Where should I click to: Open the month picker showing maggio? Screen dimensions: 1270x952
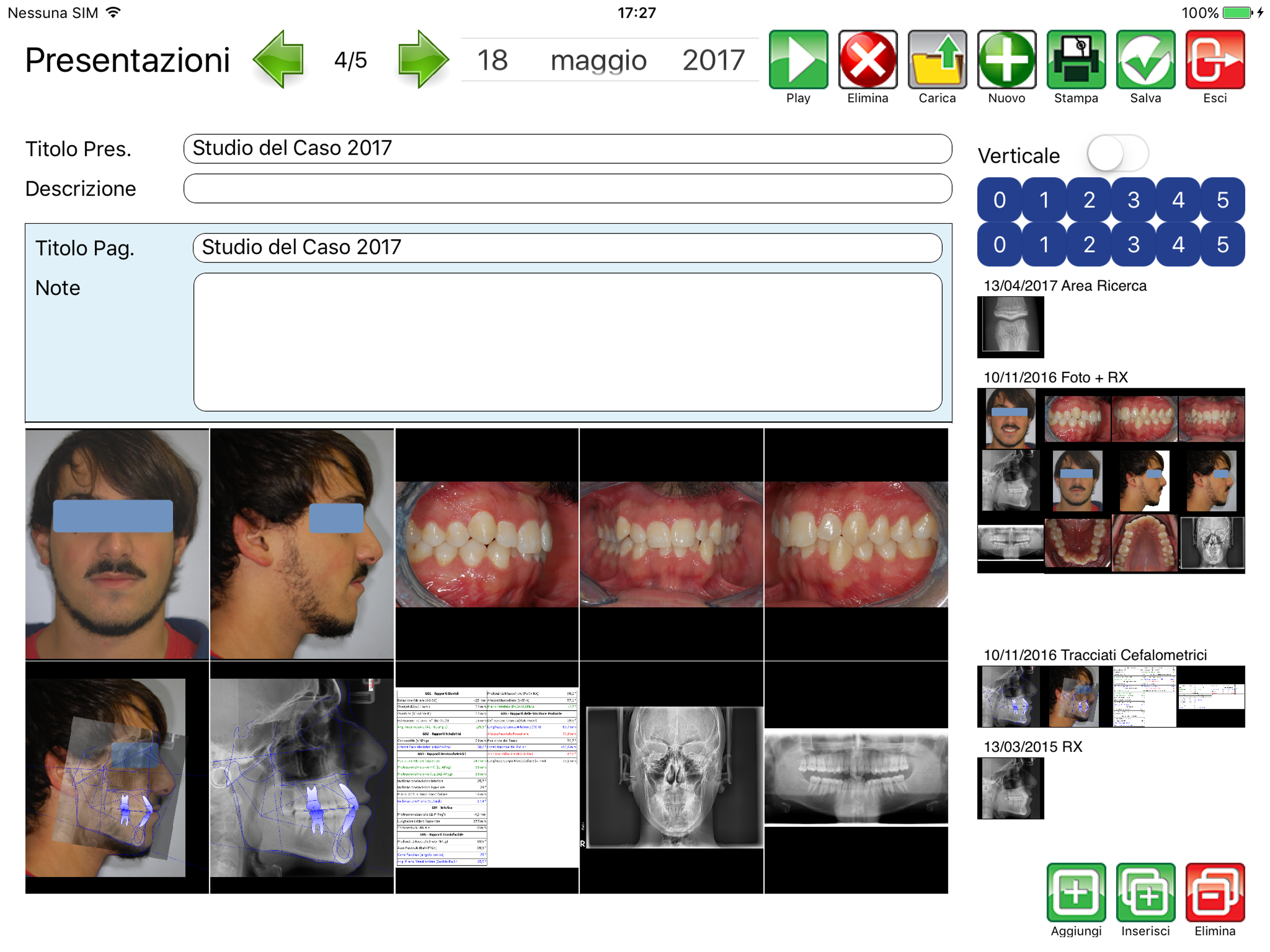click(x=598, y=60)
